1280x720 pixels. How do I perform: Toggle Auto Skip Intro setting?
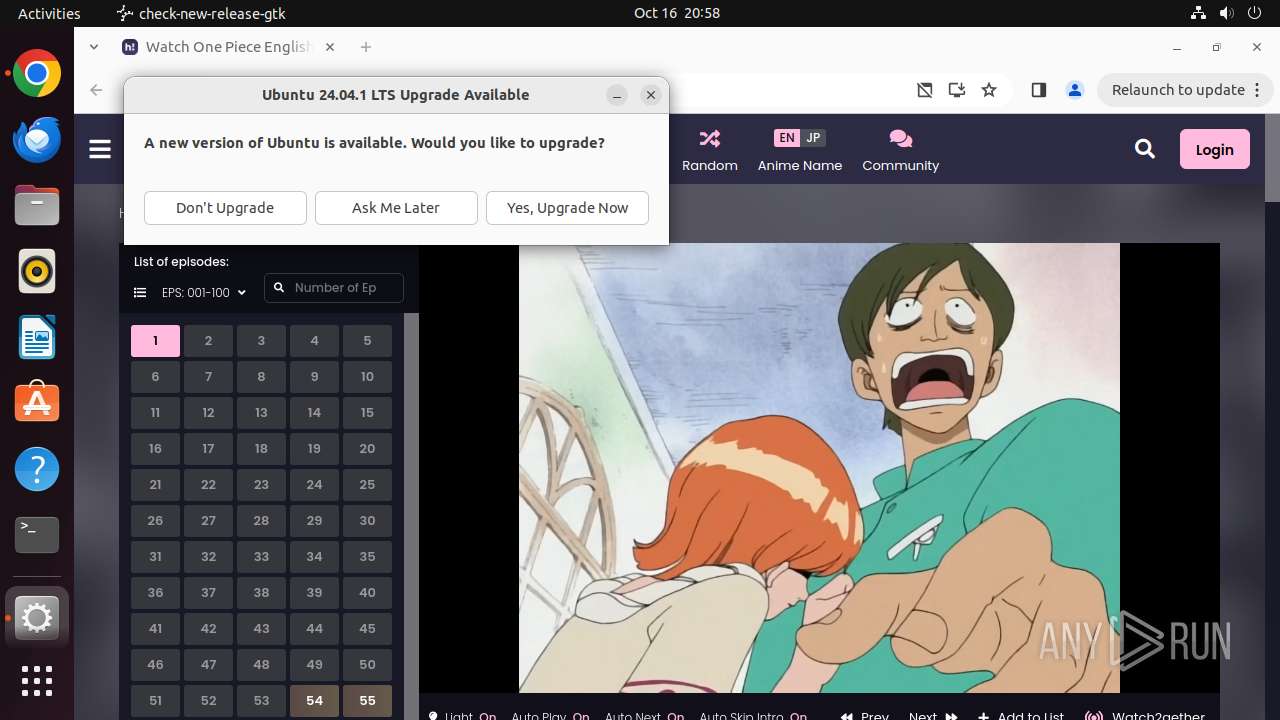753,716
